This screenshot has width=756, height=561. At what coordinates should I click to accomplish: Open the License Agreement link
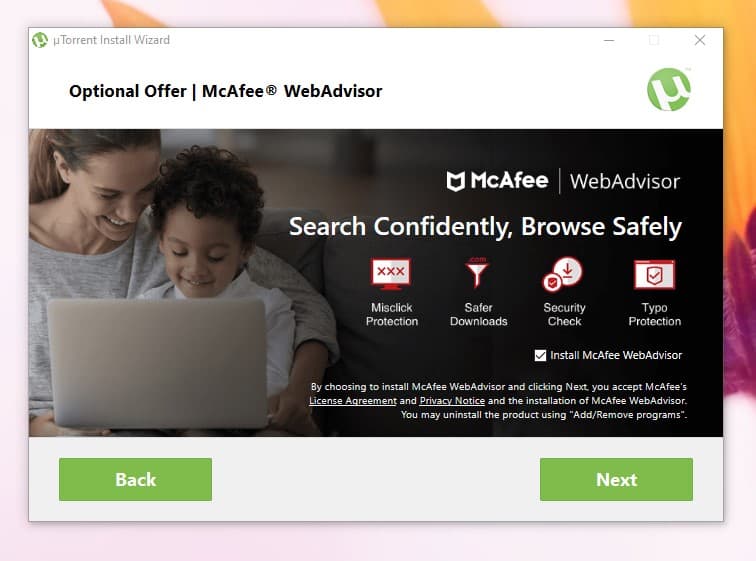353,401
